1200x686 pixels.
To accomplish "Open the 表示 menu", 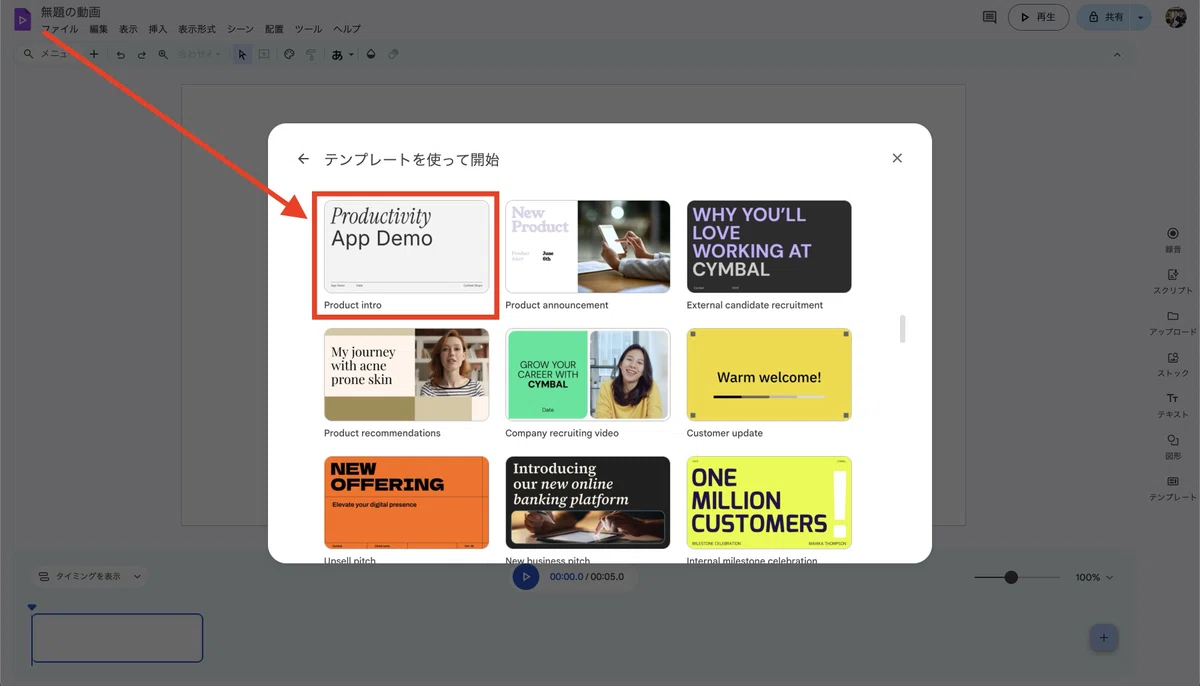I will (x=128, y=29).
